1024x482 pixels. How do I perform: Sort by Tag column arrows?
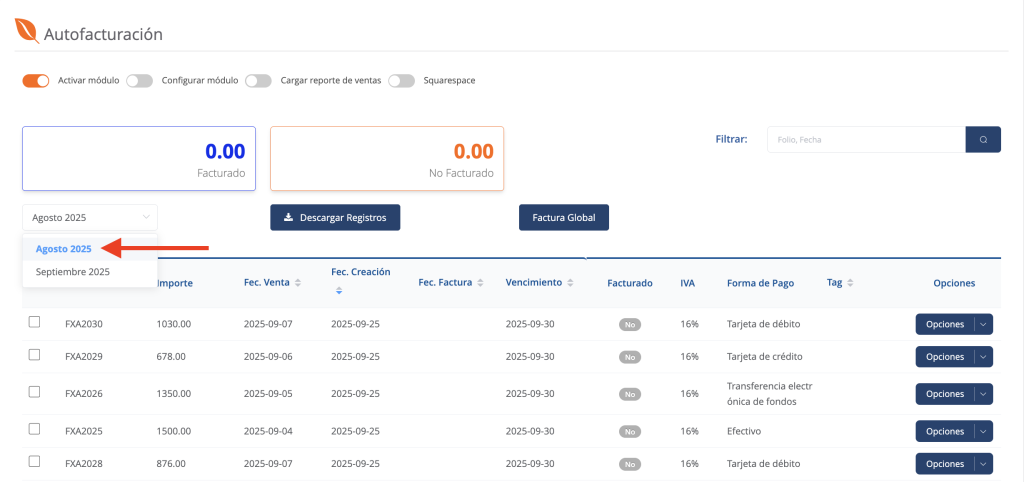click(850, 283)
